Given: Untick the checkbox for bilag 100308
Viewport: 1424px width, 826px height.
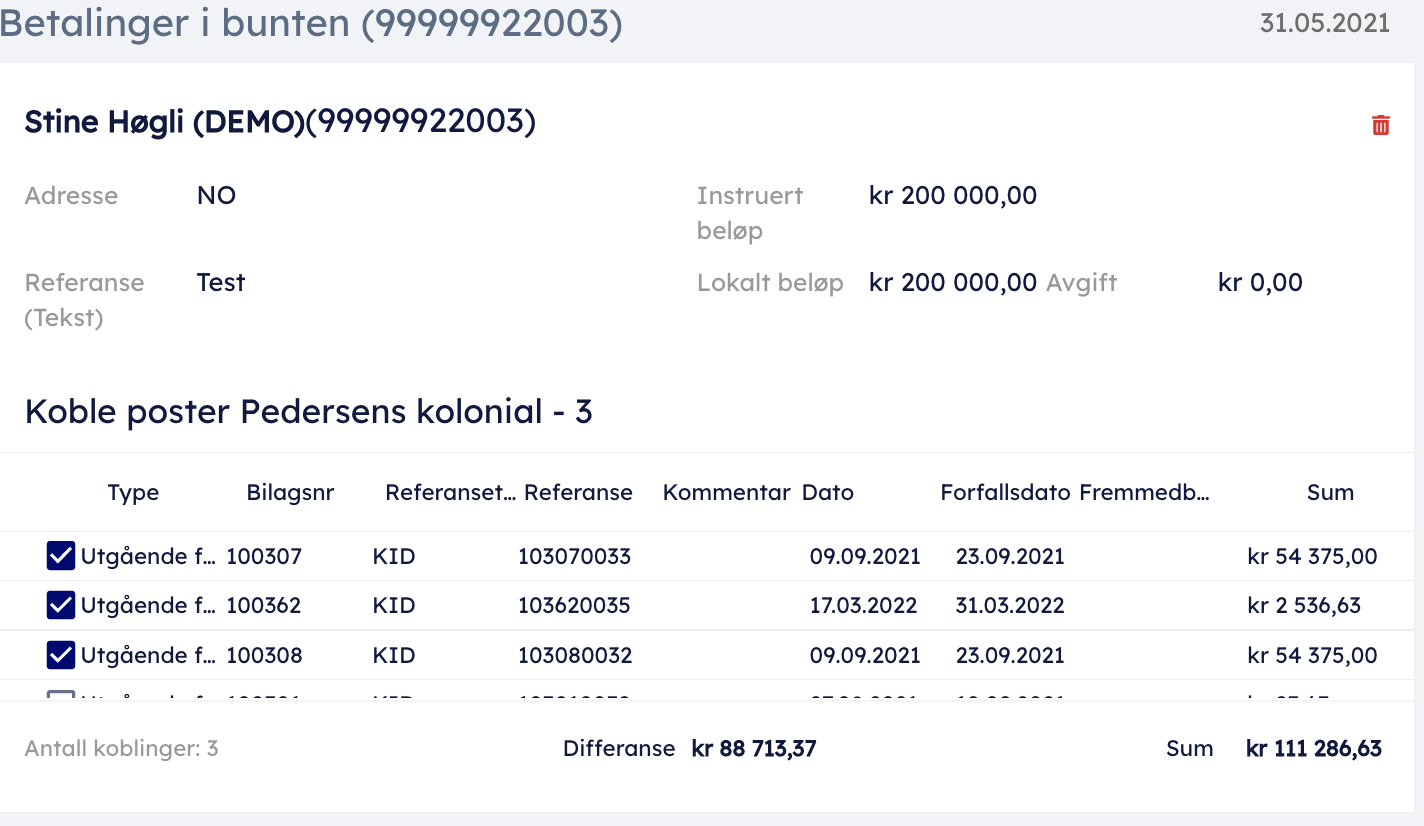Looking at the screenshot, I should tap(61, 655).
